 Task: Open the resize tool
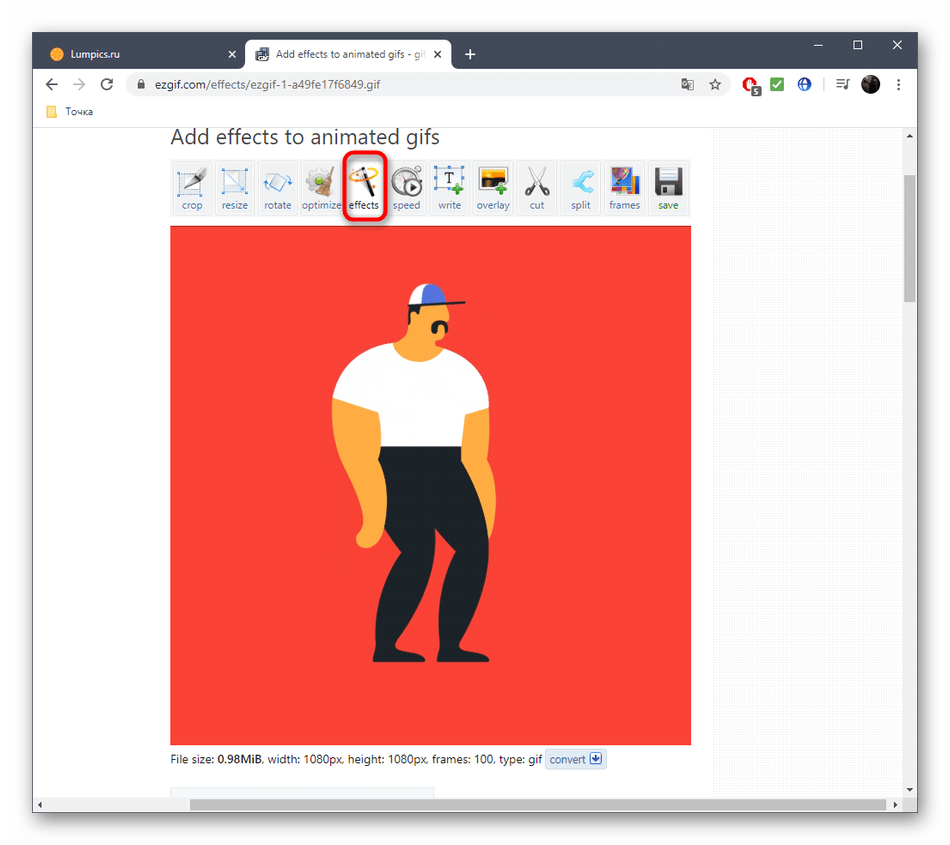coord(235,188)
